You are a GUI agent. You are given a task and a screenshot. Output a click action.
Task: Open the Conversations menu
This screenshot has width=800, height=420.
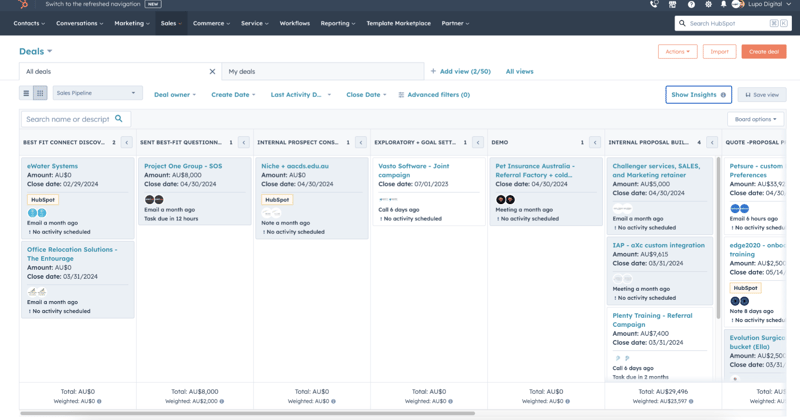pos(80,23)
